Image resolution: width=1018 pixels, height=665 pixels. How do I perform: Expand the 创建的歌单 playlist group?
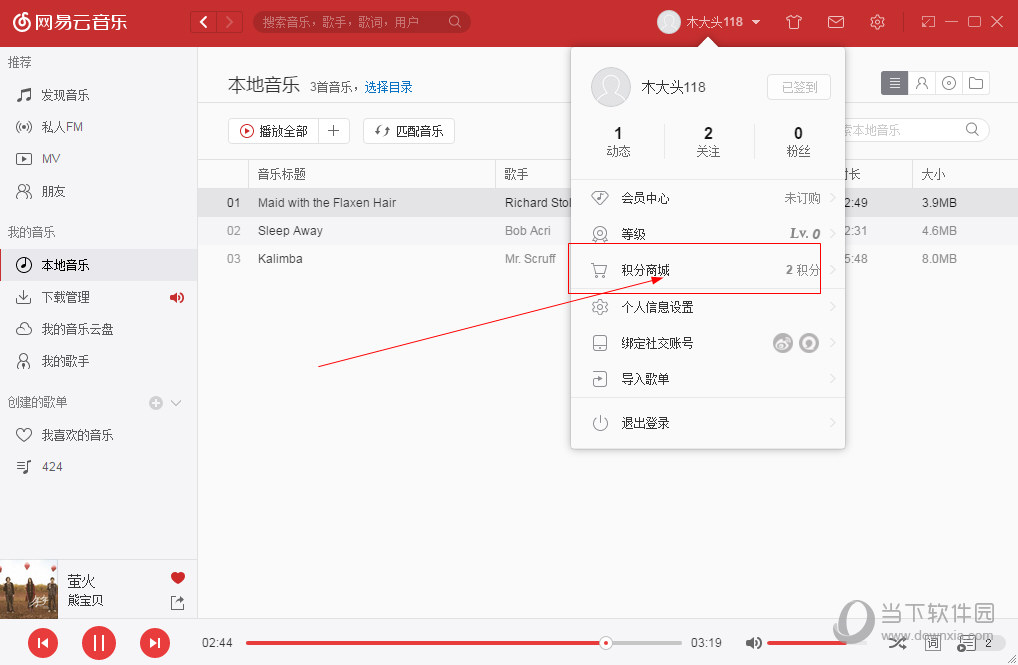point(177,401)
